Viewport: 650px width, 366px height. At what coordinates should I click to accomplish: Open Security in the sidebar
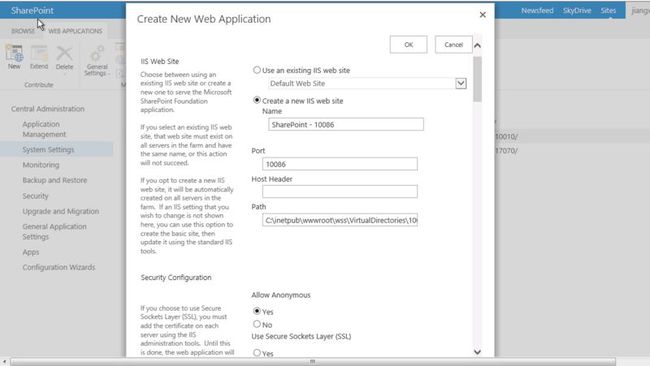(35, 196)
